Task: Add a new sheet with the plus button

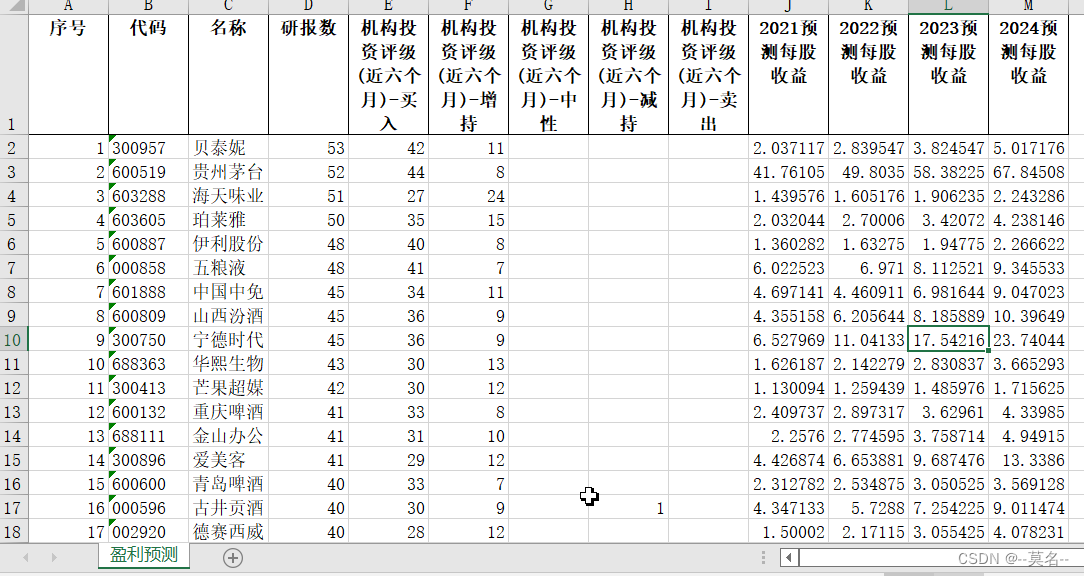Action: coord(233,557)
